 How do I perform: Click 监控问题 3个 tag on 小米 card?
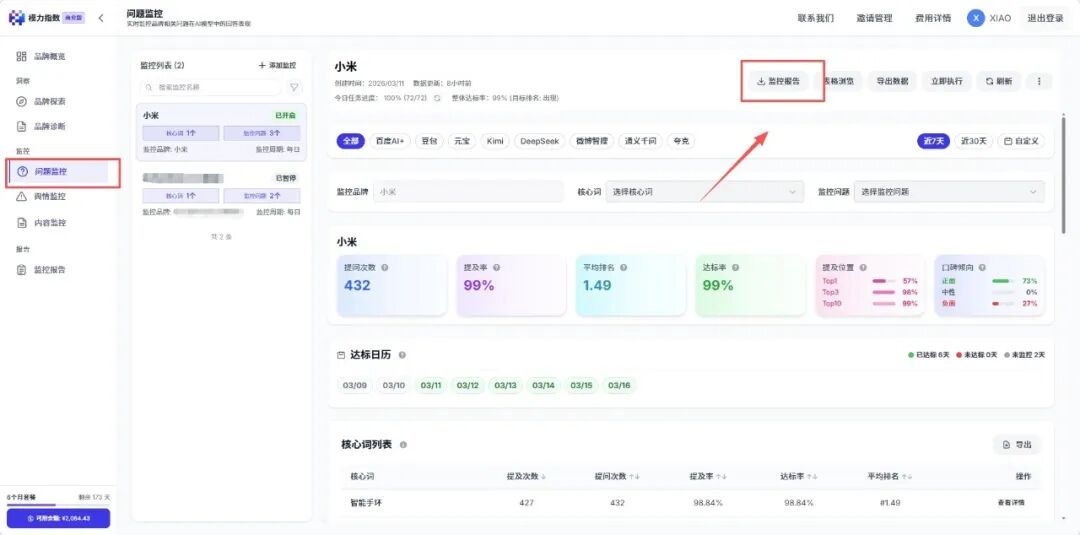pyautogui.click(x=262, y=133)
